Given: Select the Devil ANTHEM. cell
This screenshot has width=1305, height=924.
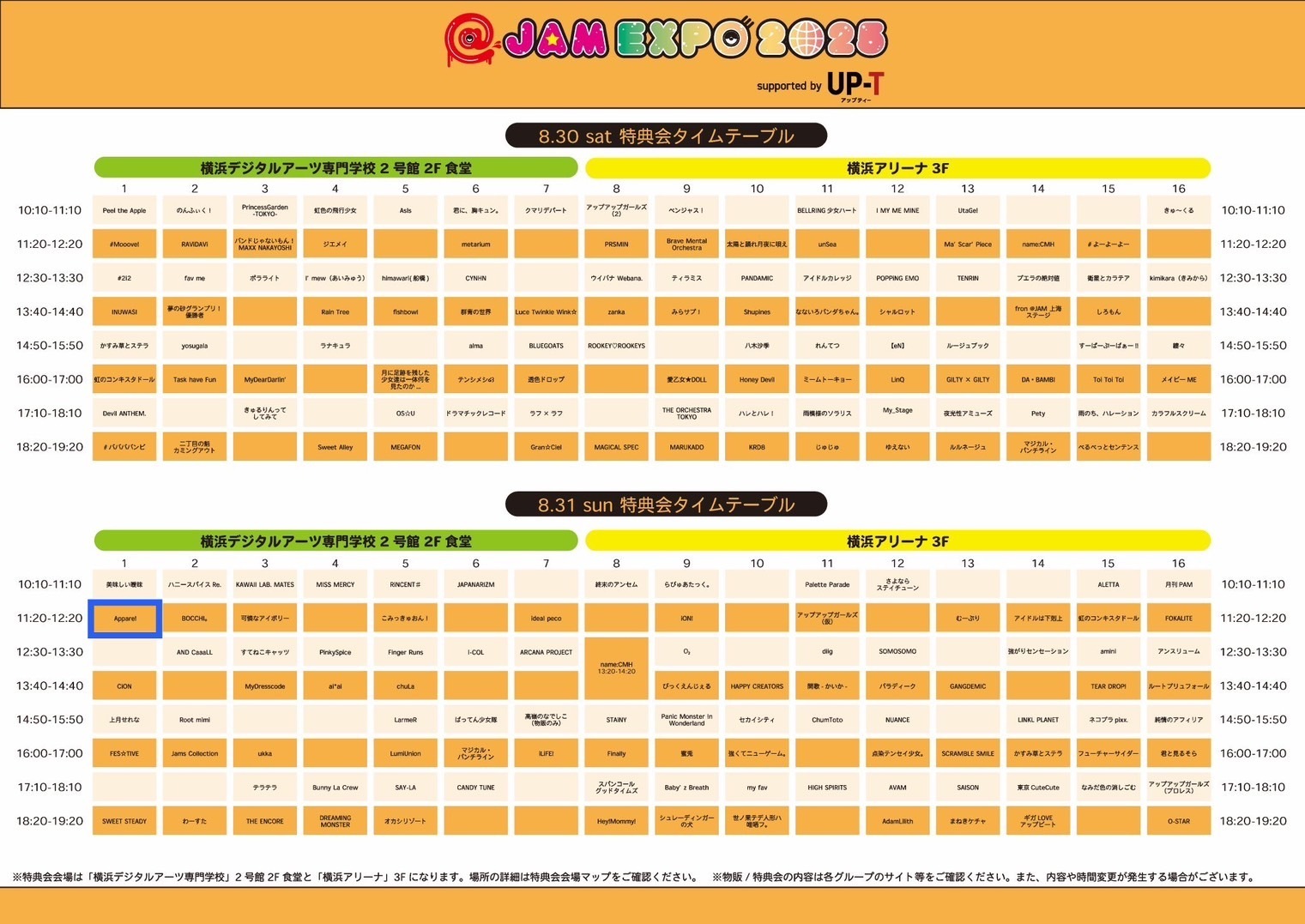Looking at the screenshot, I should coord(124,413).
